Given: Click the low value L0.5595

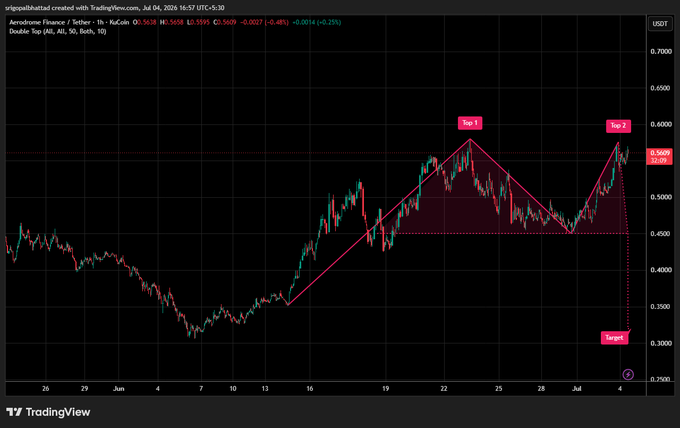Looking at the screenshot, I should pyautogui.click(x=198, y=22).
